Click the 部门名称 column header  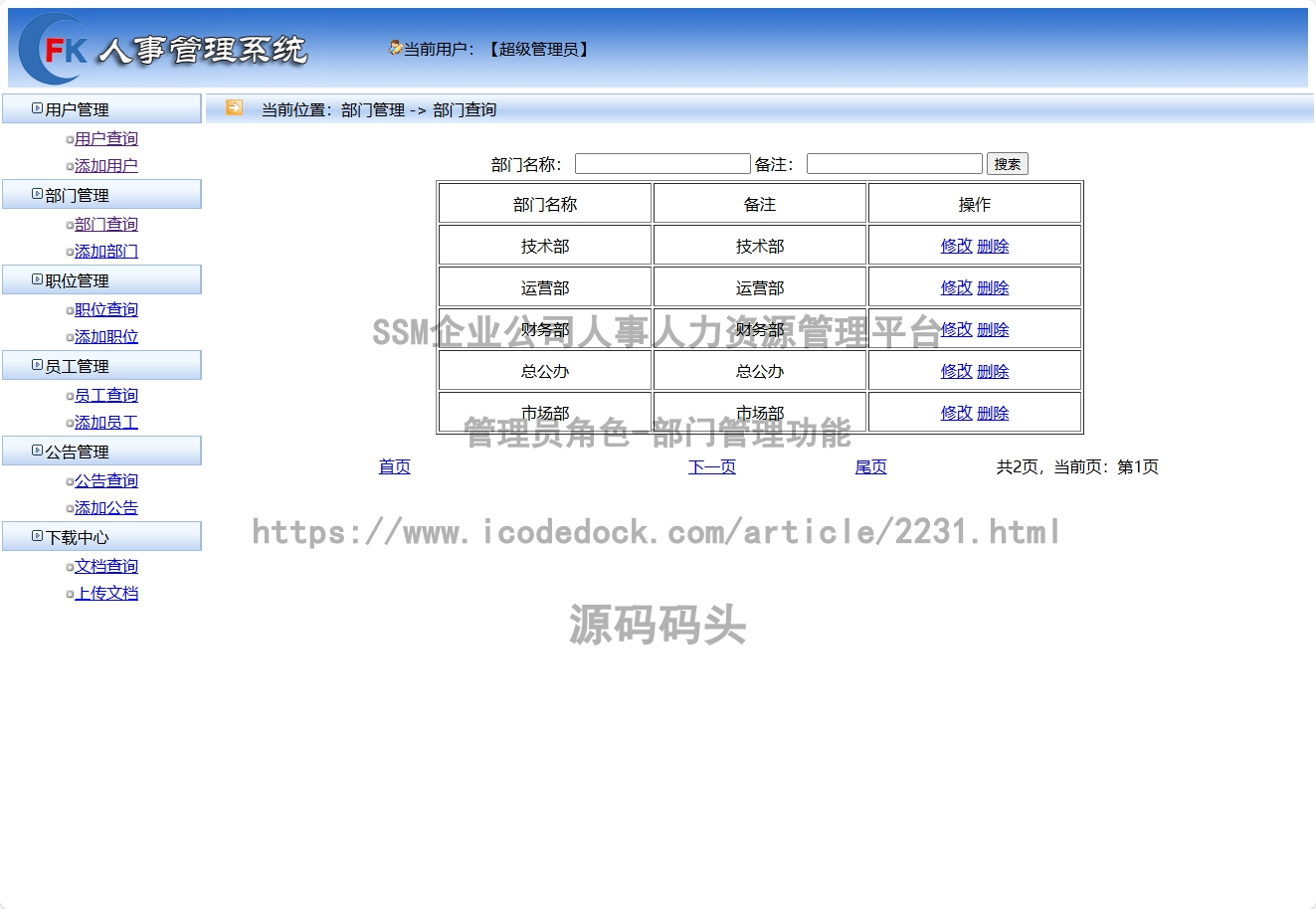[545, 204]
